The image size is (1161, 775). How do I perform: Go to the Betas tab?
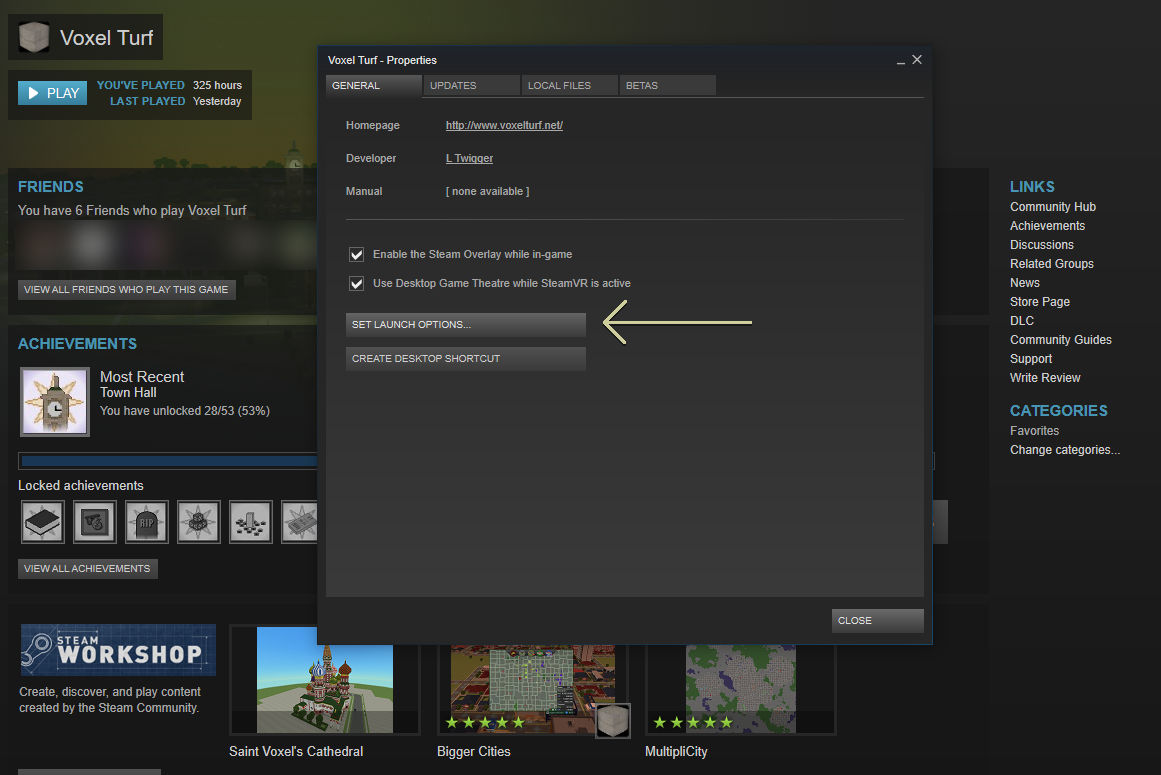click(667, 86)
